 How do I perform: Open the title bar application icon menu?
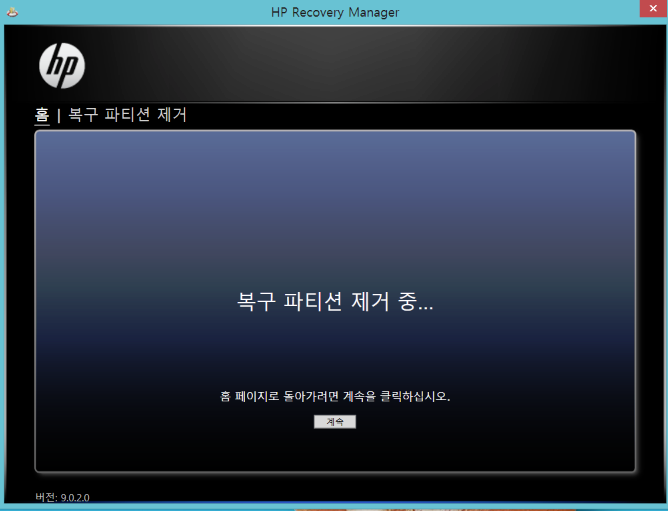[12, 12]
